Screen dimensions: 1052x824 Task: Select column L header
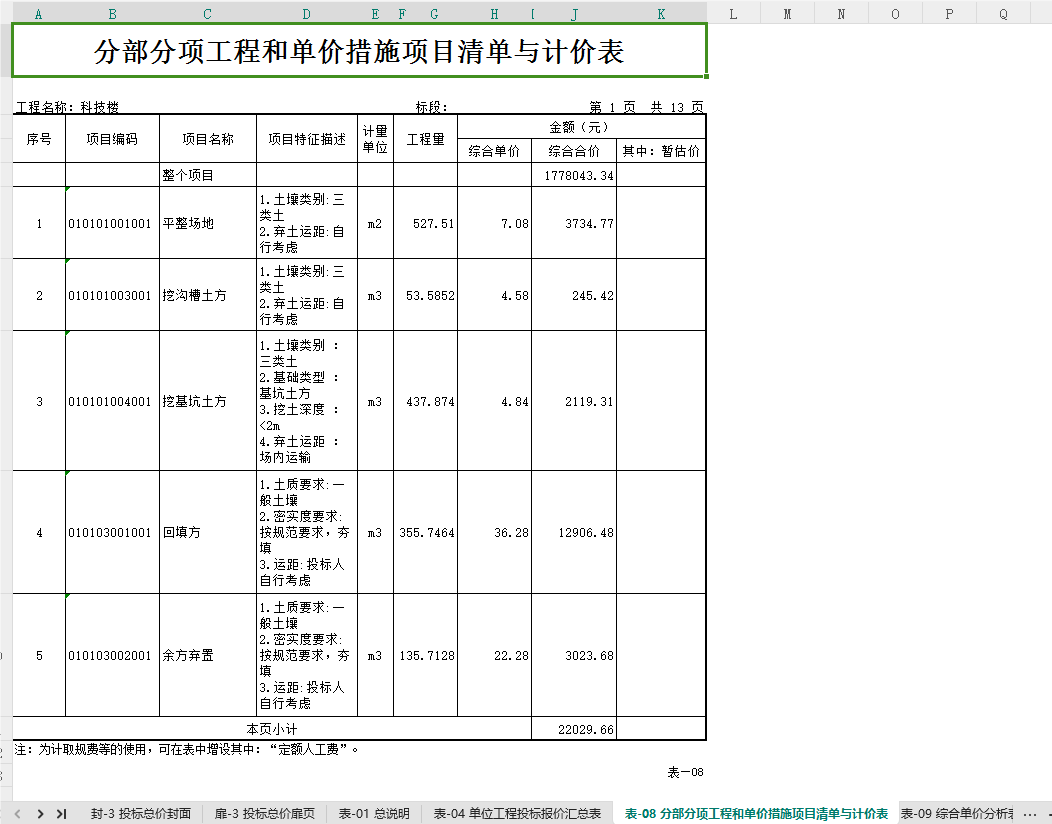(733, 14)
